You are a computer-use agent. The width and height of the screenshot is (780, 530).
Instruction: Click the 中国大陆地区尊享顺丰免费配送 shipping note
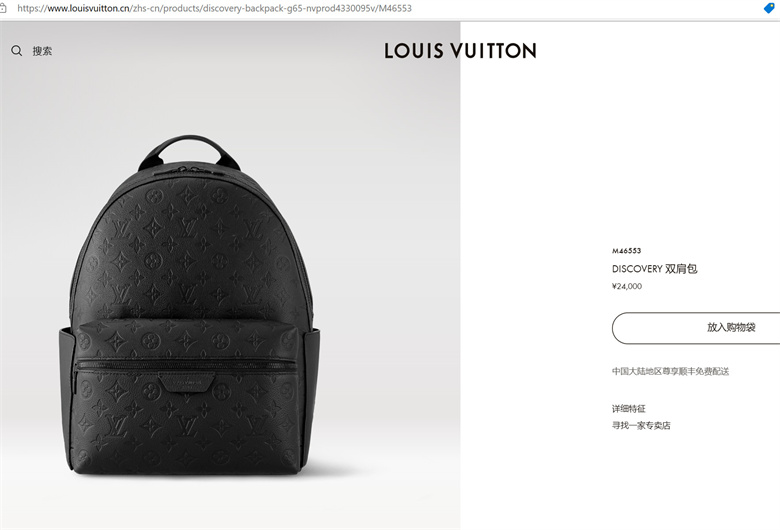670,371
